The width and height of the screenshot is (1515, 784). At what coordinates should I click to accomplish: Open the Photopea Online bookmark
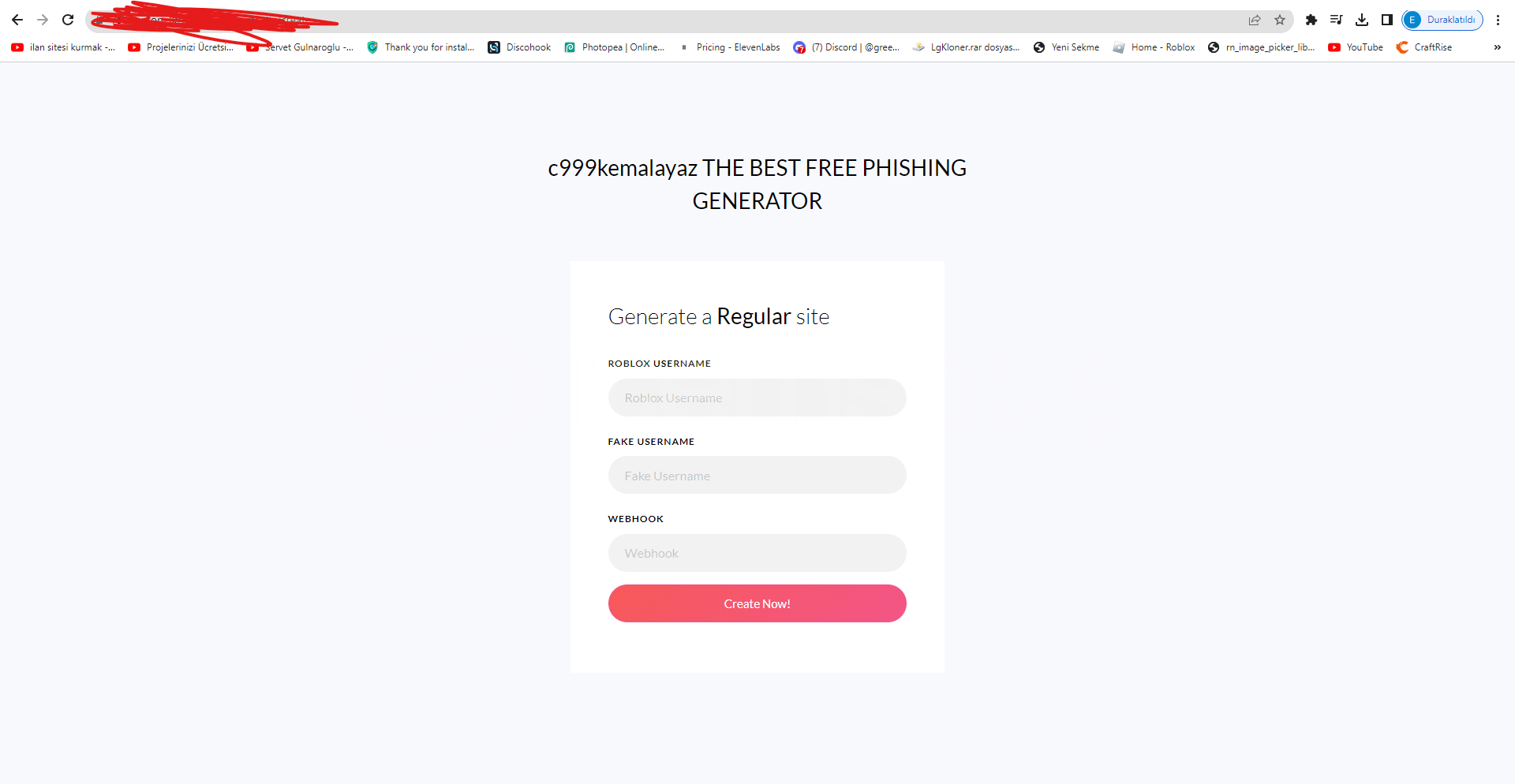pyautogui.click(x=615, y=47)
